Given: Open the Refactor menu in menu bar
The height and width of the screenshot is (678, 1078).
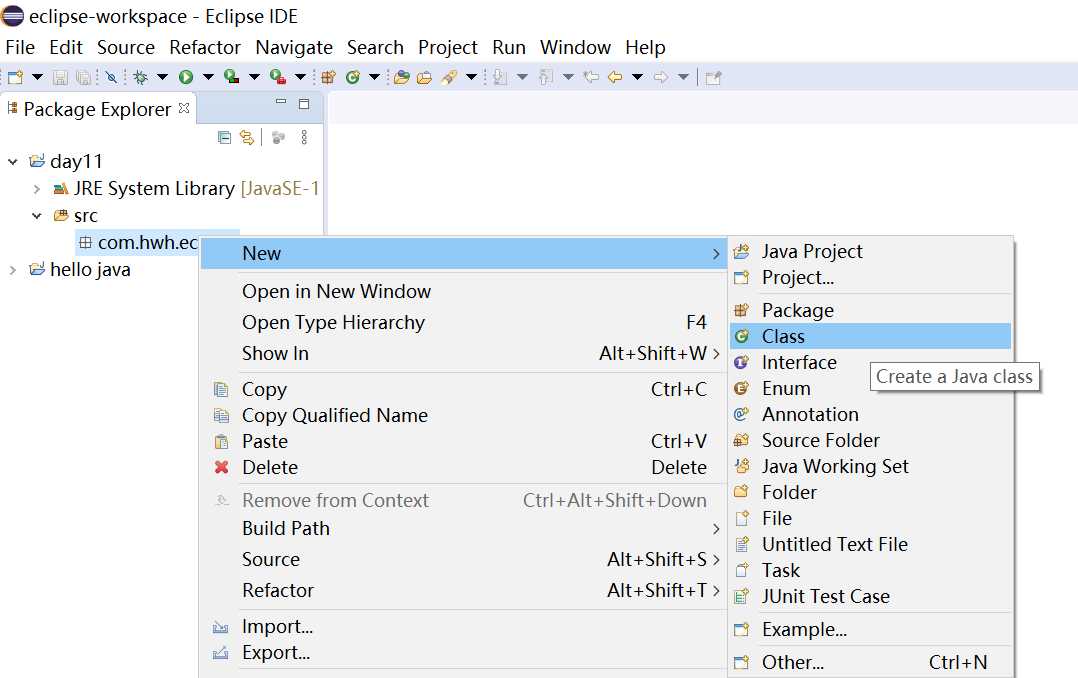Looking at the screenshot, I should (x=205, y=47).
